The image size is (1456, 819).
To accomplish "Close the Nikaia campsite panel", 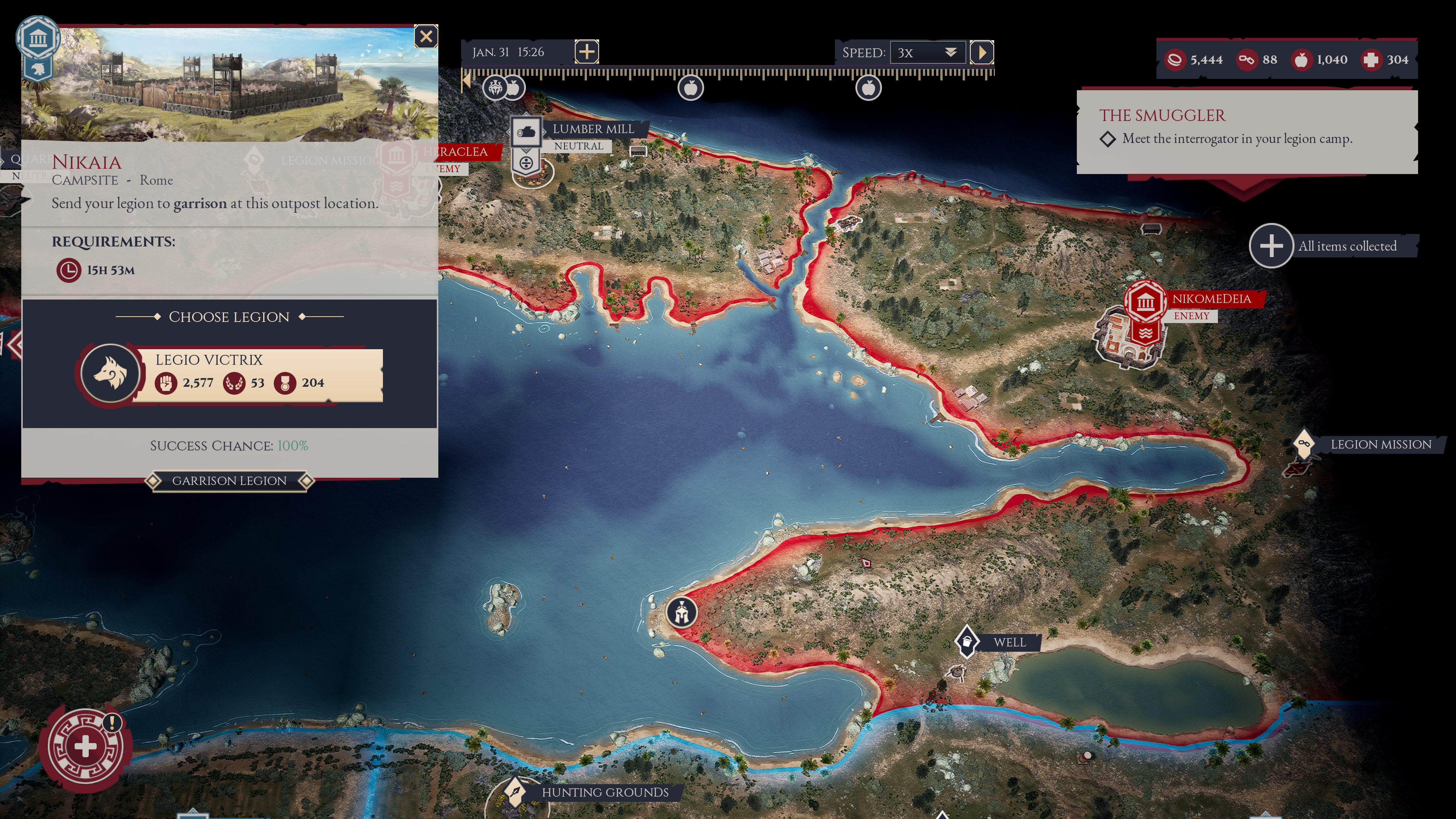I will 425,37.
